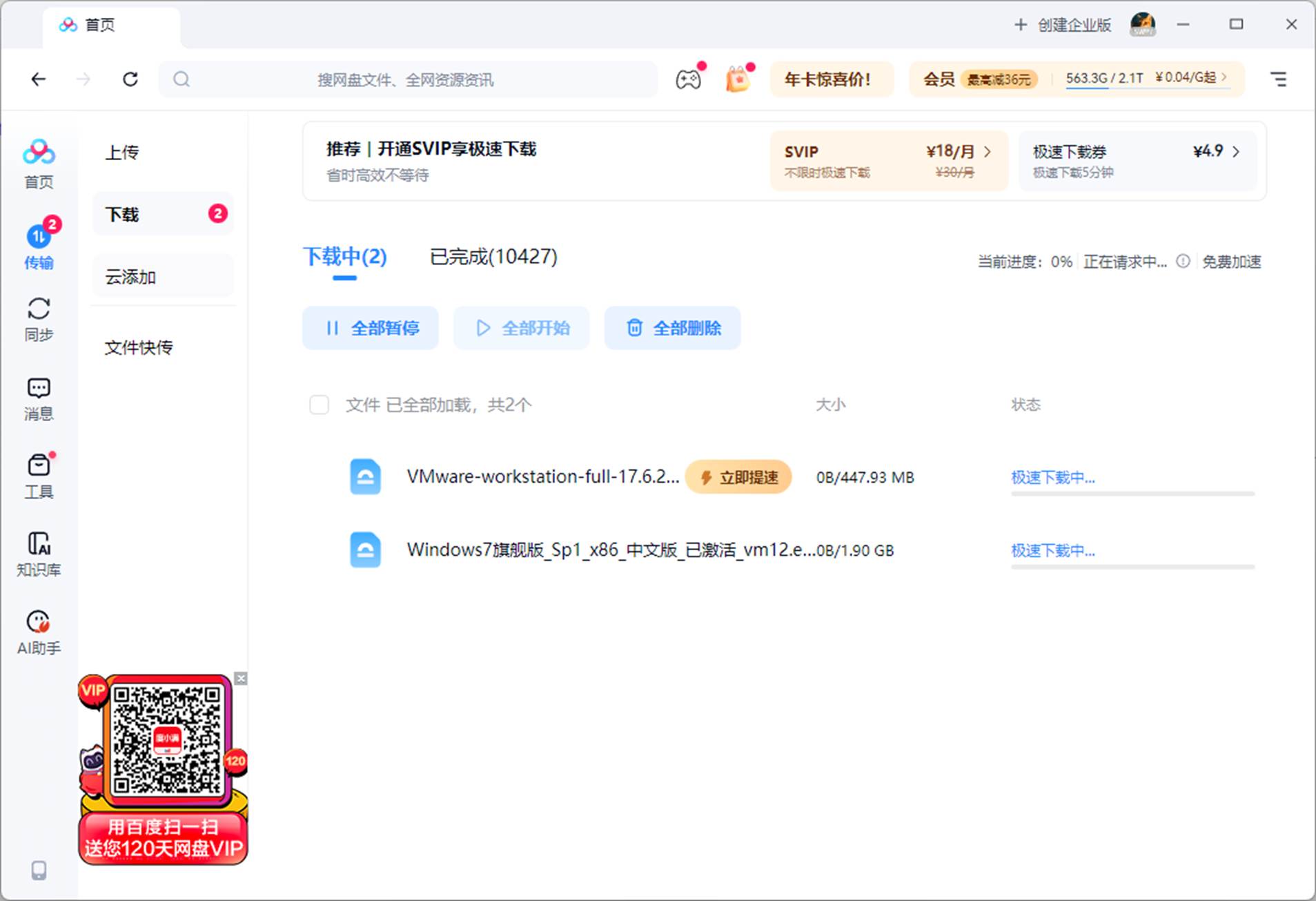The width and height of the screenshot is (1316, 901).
Task: Open the 传输 transfers panel icon
Action: (x=39, y=237)
